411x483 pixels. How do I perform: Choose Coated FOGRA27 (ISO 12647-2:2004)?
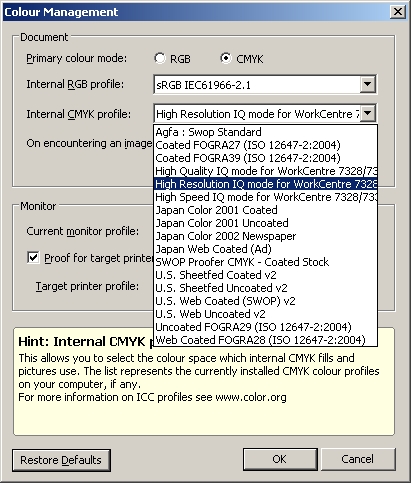[265, 145]
